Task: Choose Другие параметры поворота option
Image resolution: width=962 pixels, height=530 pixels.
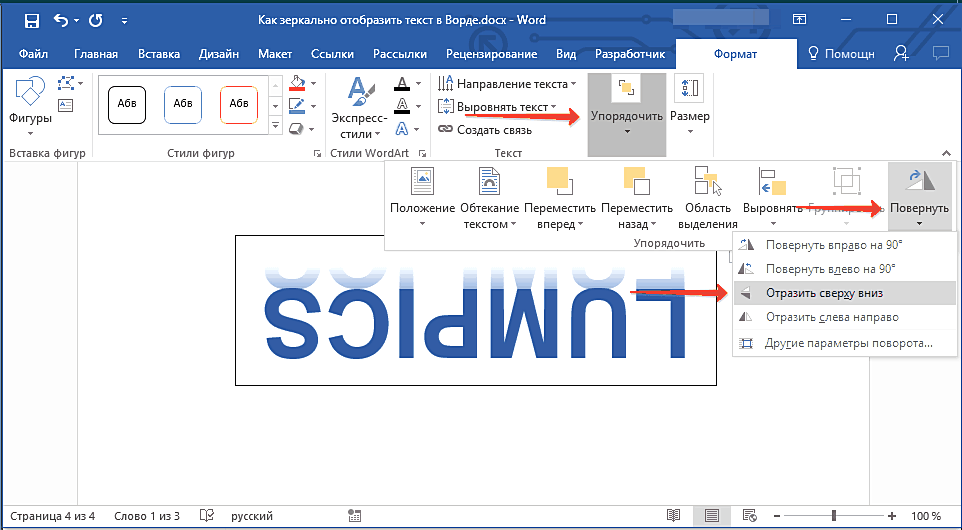Action: coord(848,343)
